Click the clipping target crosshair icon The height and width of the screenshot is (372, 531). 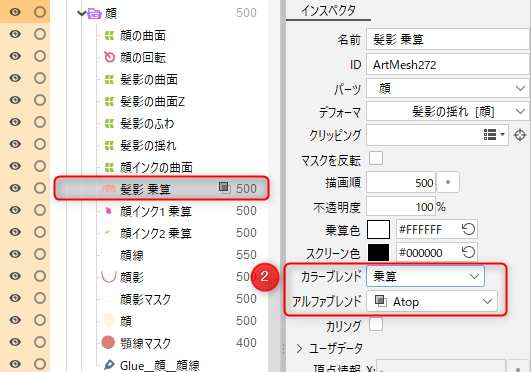pyautogui.click(x=520, y=135)
